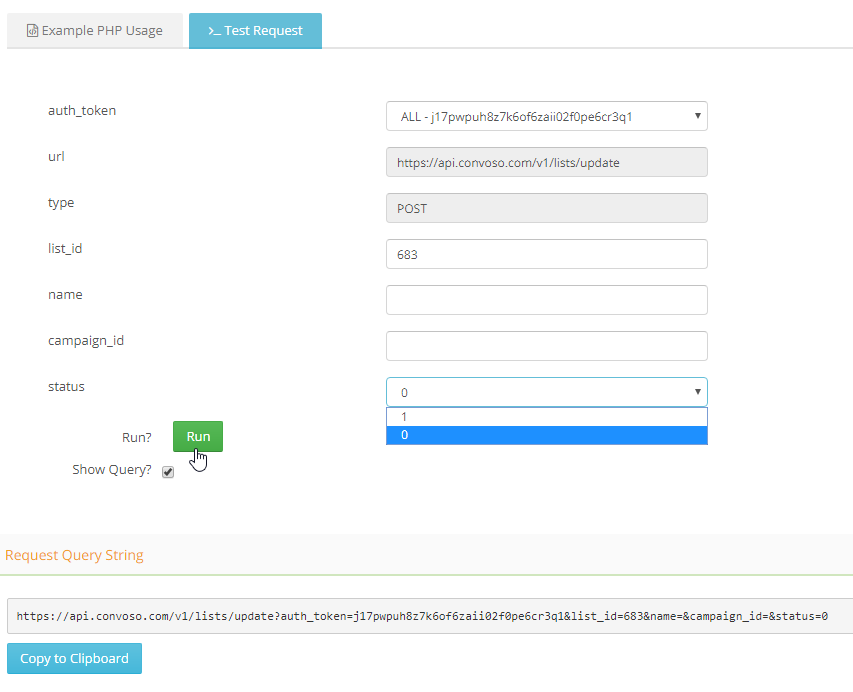Click into the list_id field containing 683
This screenshot has height=692, width=853.
tap(546, 255)
